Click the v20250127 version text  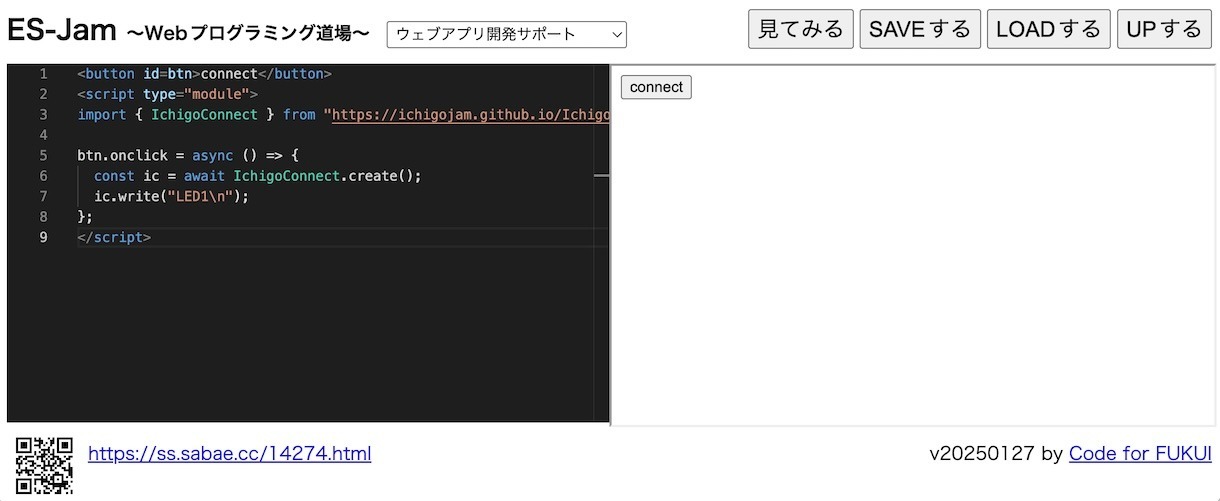coord(981,454)
